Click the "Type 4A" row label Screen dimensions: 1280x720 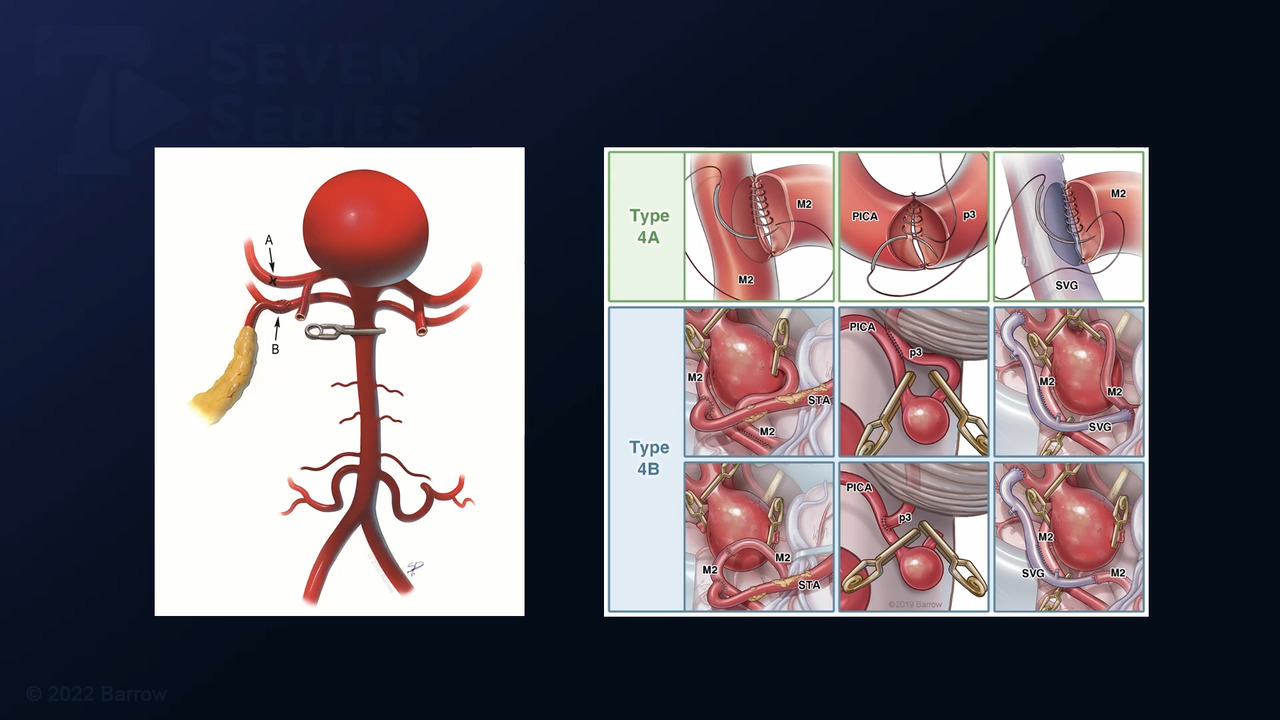[x=649, y=226]
